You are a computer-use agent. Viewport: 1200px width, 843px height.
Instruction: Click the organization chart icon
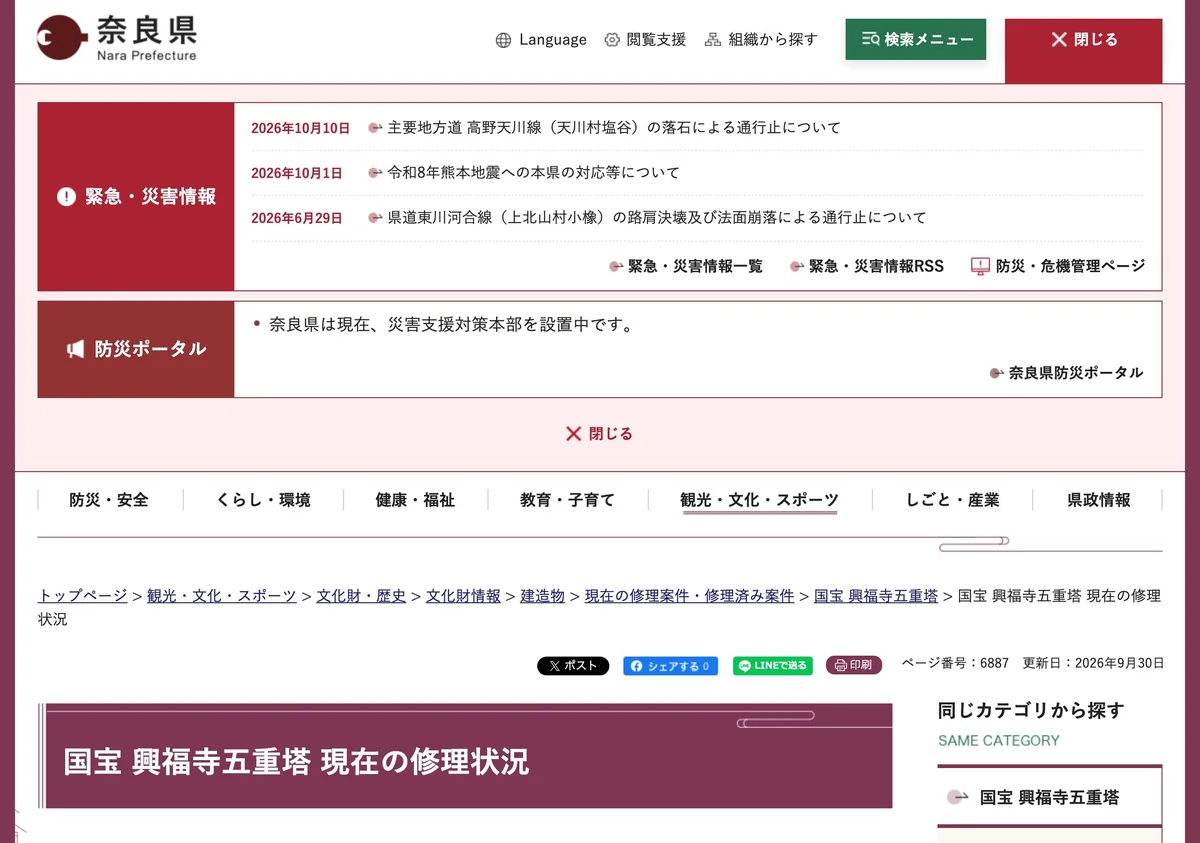click(x=713, y=40)
